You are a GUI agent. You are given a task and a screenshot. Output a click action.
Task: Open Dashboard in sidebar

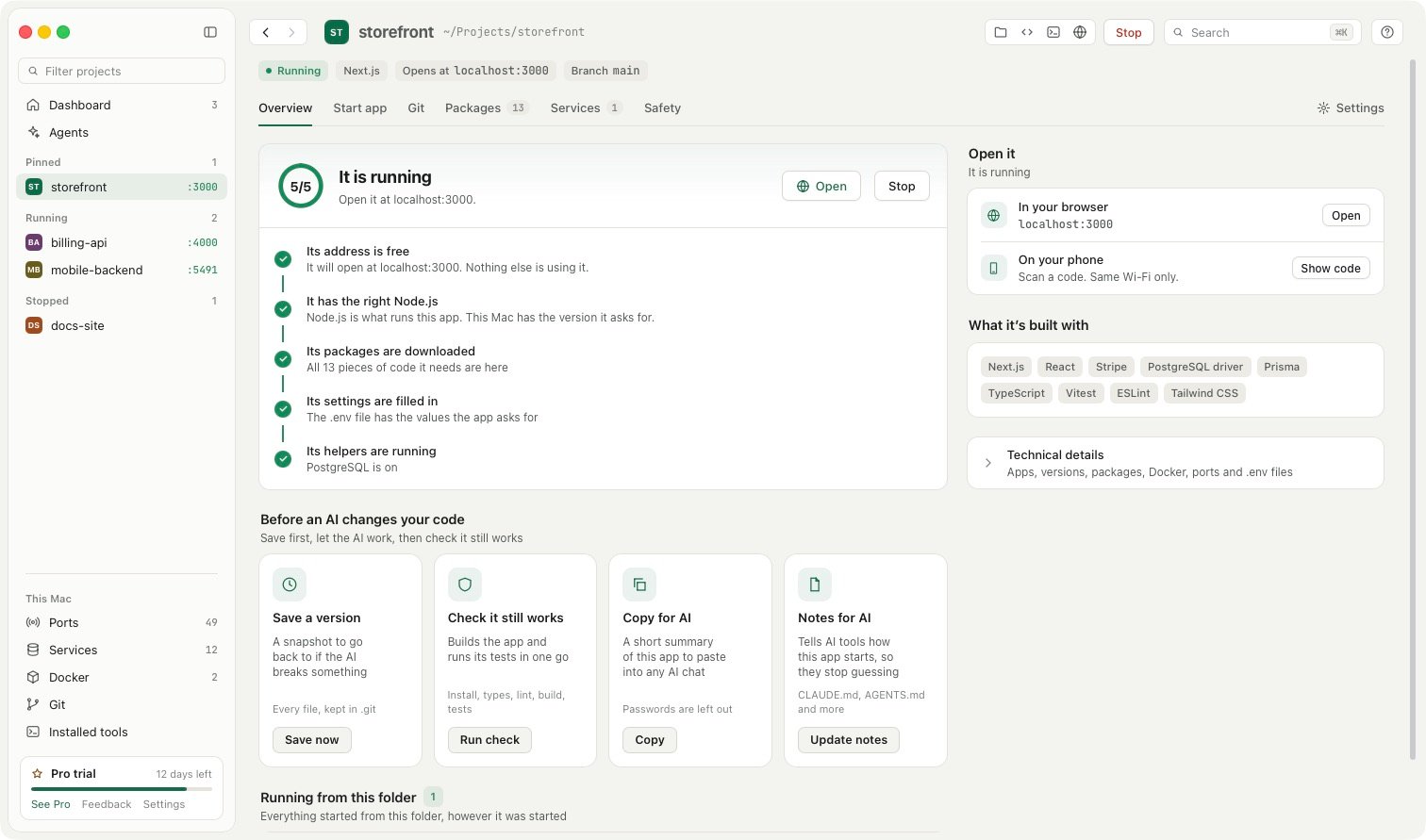coord(122,105)
